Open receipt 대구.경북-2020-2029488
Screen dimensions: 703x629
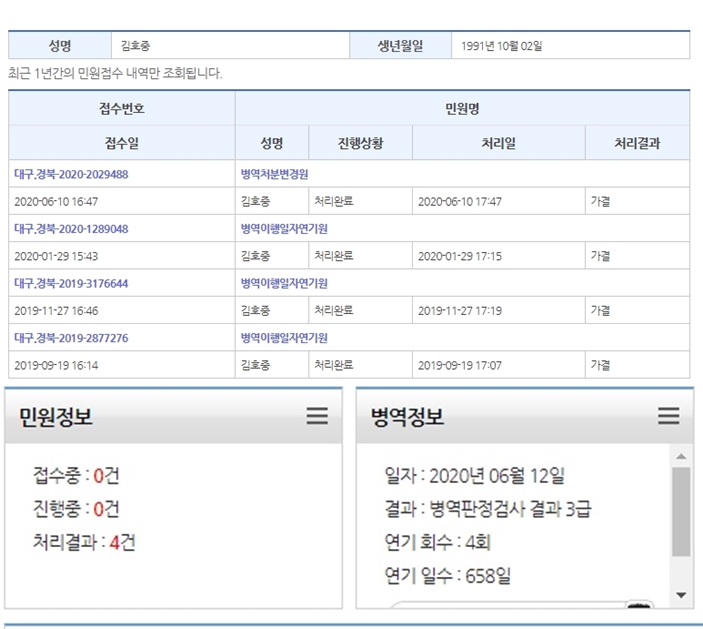point(71,174)
